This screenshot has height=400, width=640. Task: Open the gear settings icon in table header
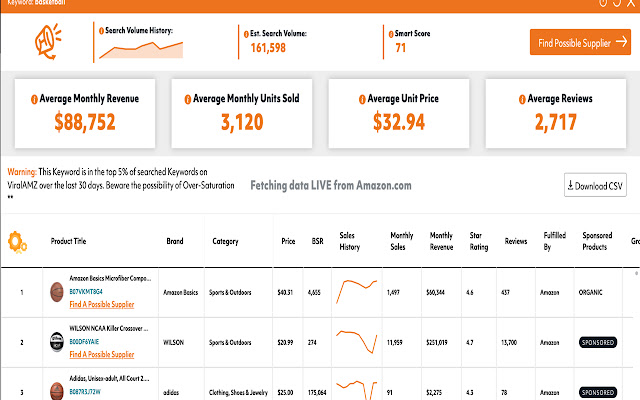pos(17,242)
